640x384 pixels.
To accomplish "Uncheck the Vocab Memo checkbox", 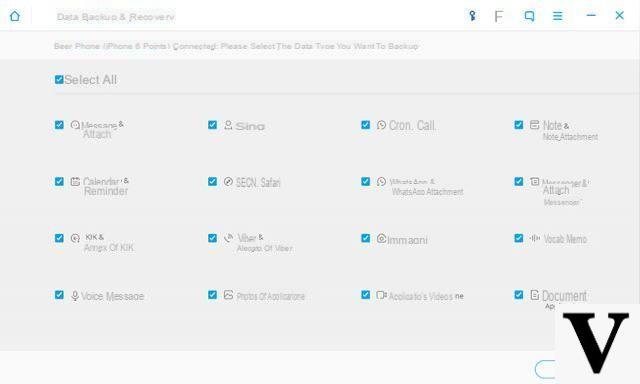I will pos(518,238).
